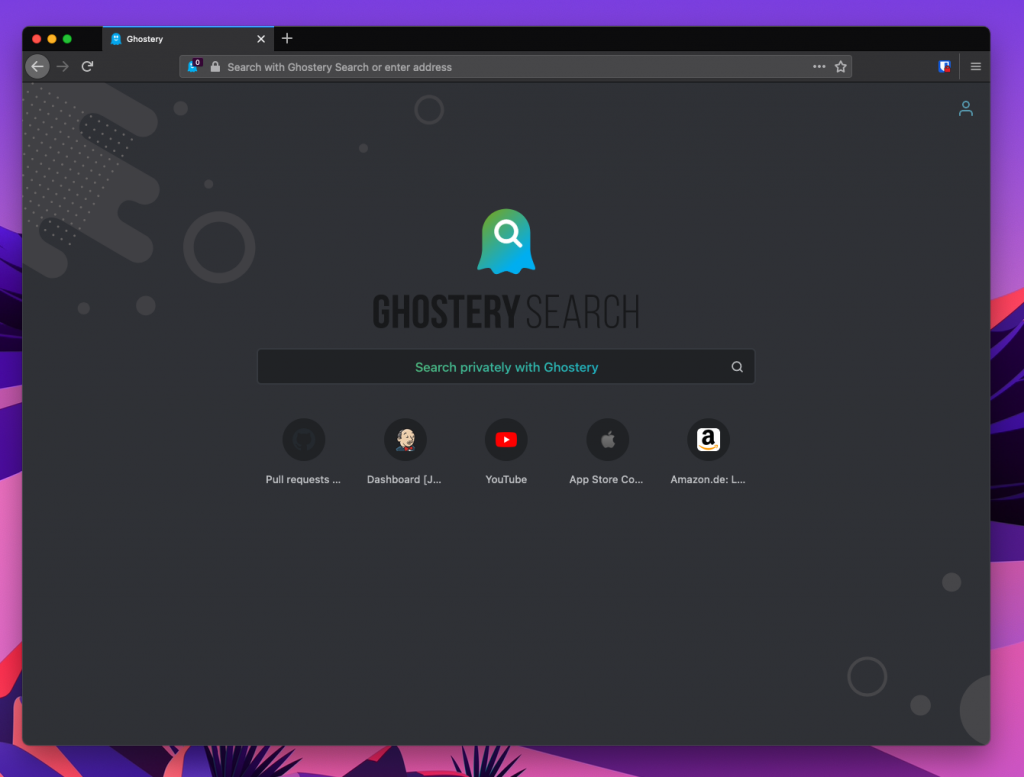Click the Search privately with Ghostery field
The width and height of the screenshot is (1024, 777).
coord(506,367)
